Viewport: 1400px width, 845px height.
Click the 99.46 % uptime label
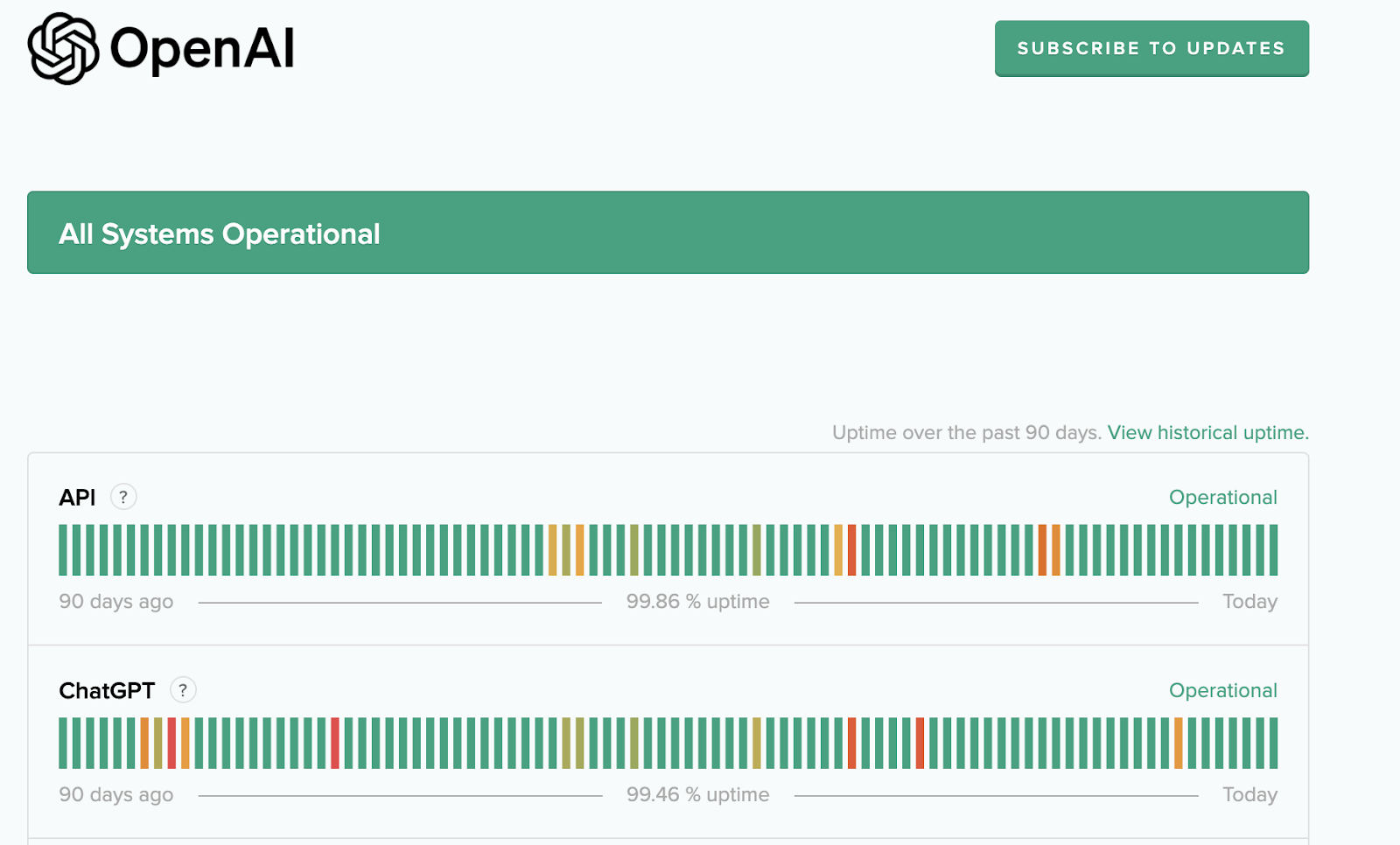[x=697, y=795]
